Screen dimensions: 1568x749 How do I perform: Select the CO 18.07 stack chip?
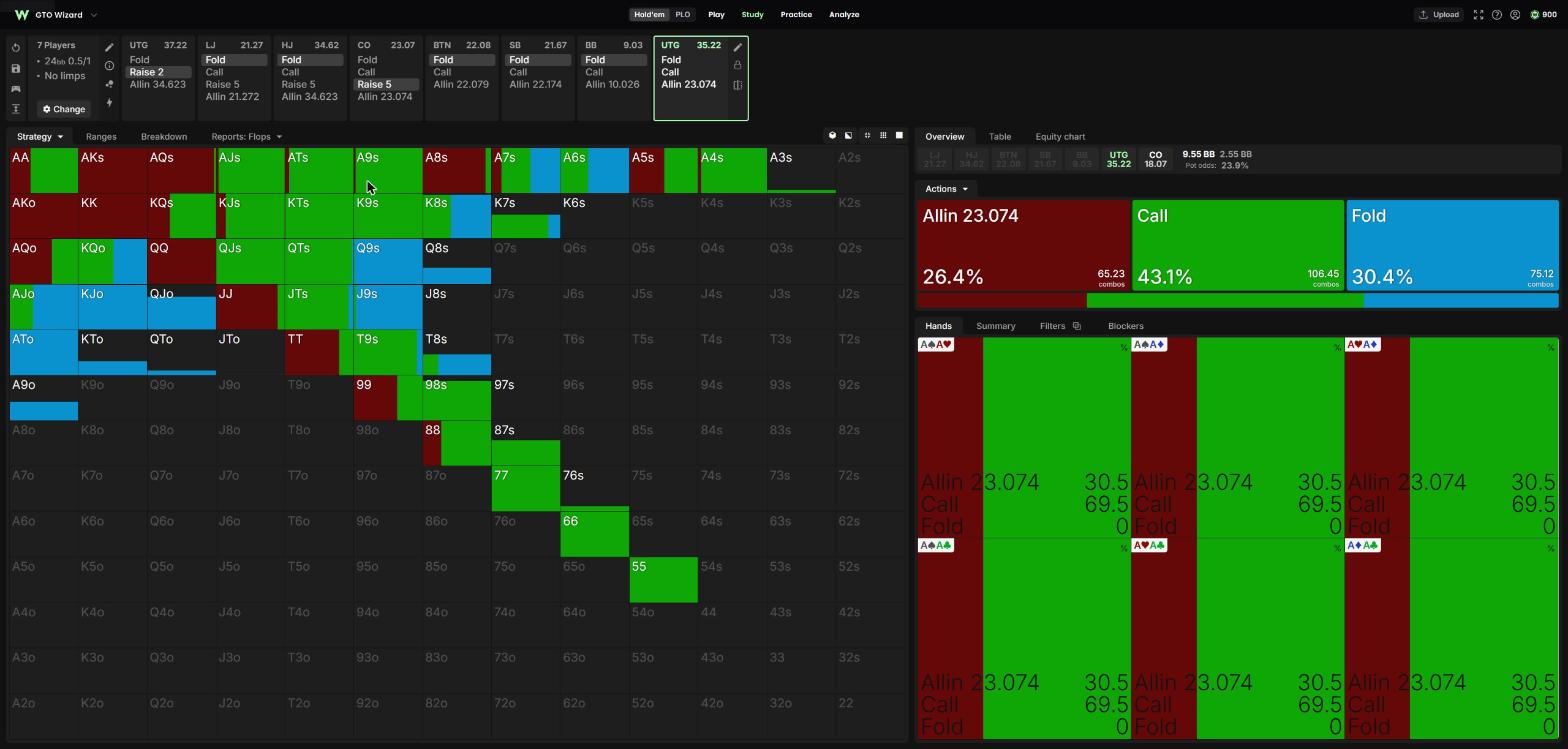point(1155,160)
